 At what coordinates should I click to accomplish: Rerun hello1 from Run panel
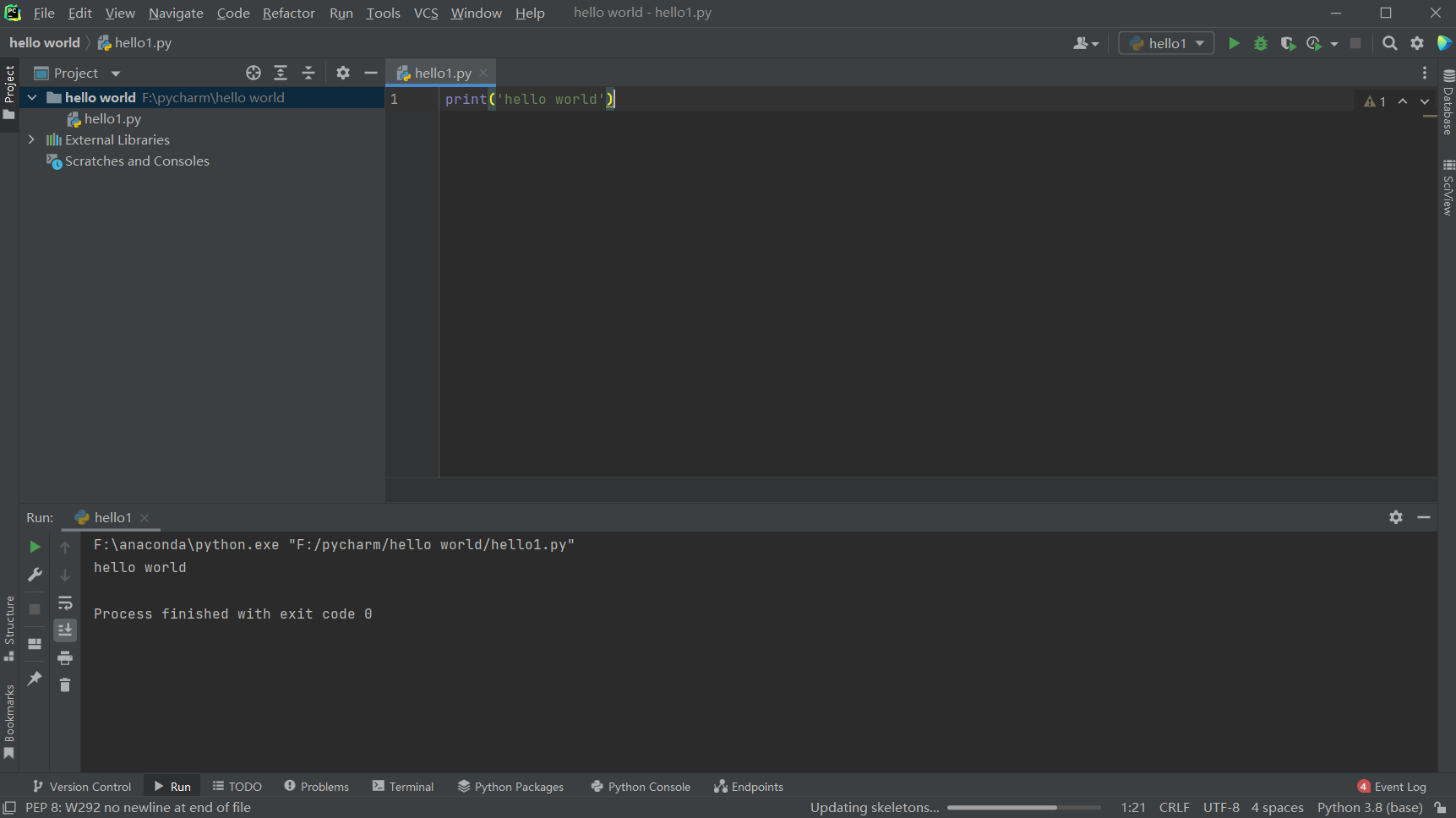pyautogui.click(x=35, y=547)
